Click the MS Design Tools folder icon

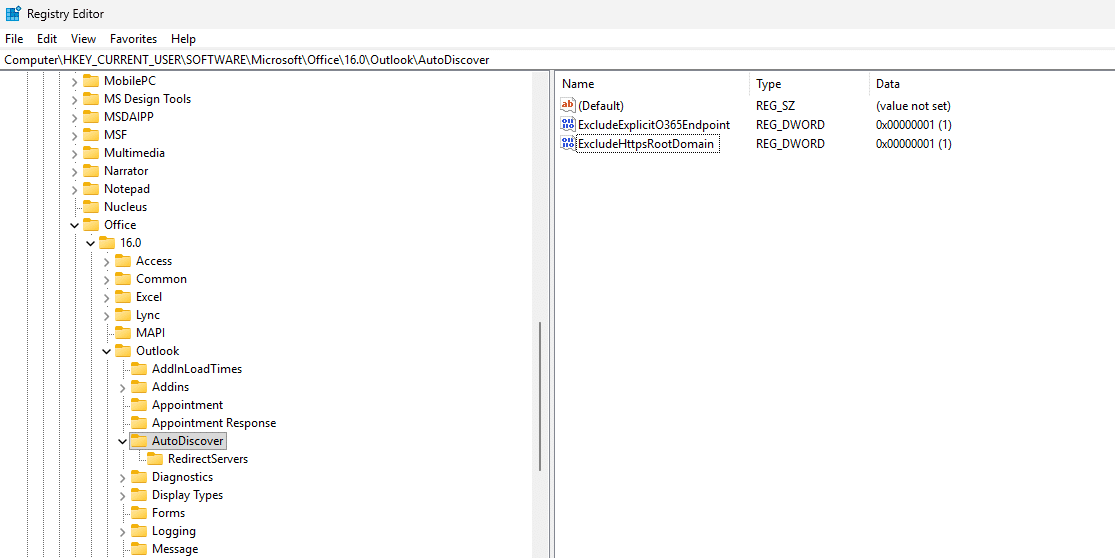pyautogui.click(x=90, y=99)
